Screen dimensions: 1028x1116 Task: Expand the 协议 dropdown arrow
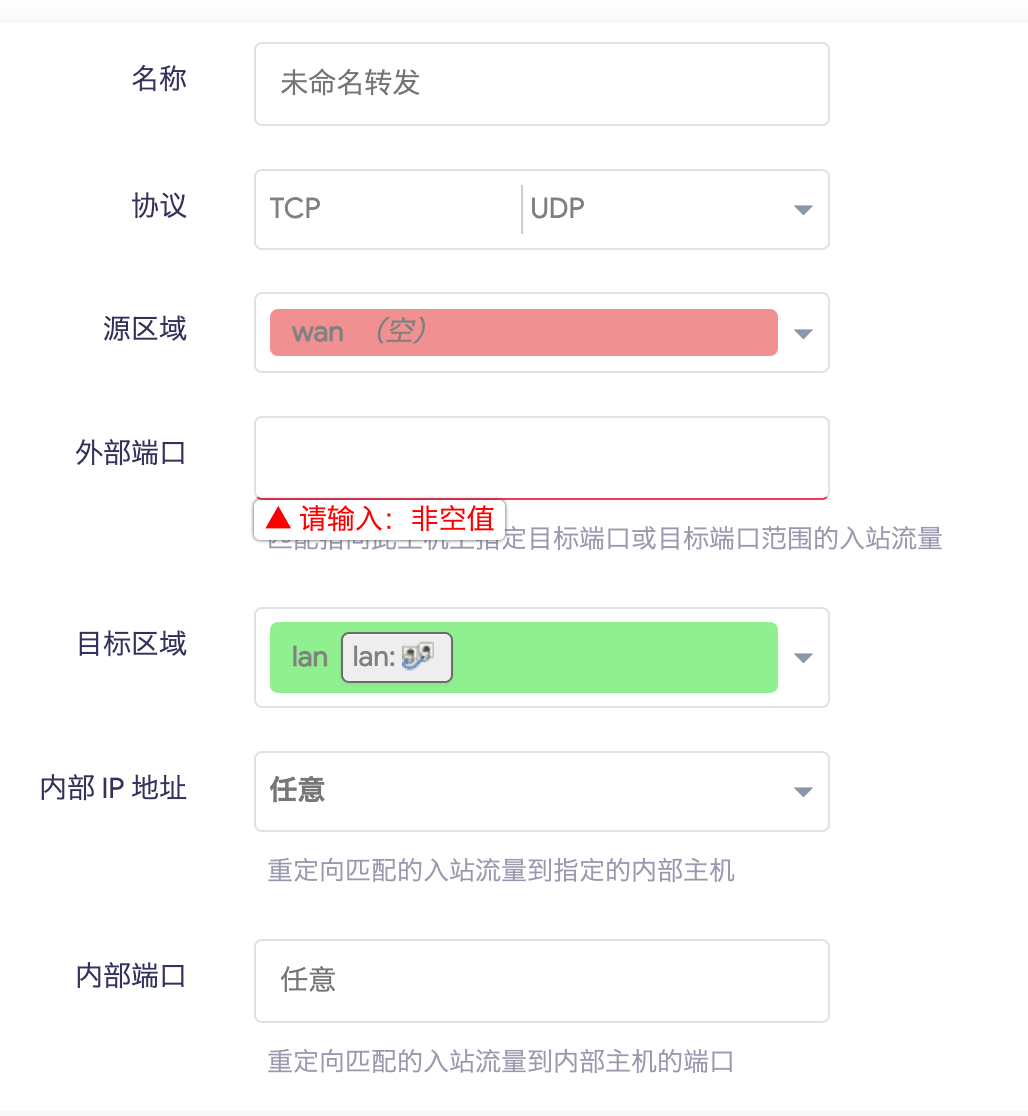click(801, 209)
